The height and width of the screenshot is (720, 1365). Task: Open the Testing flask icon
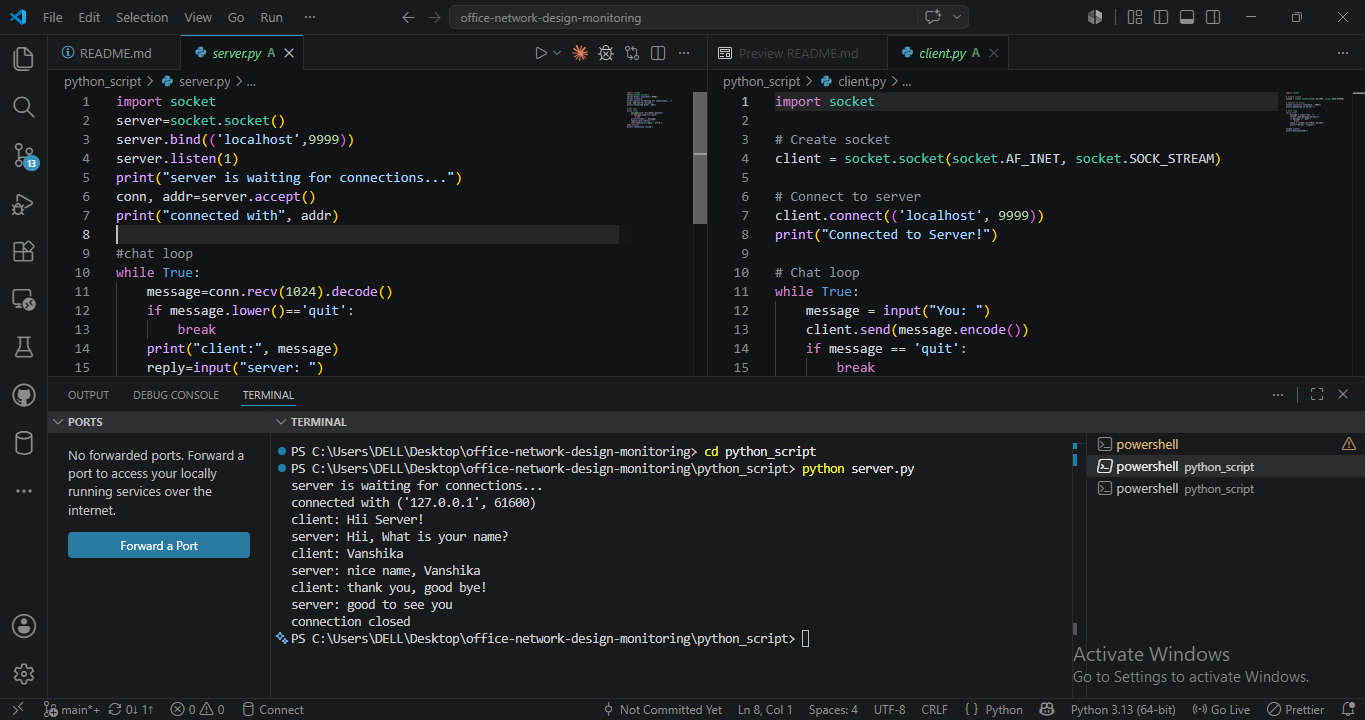pos(24,347)
